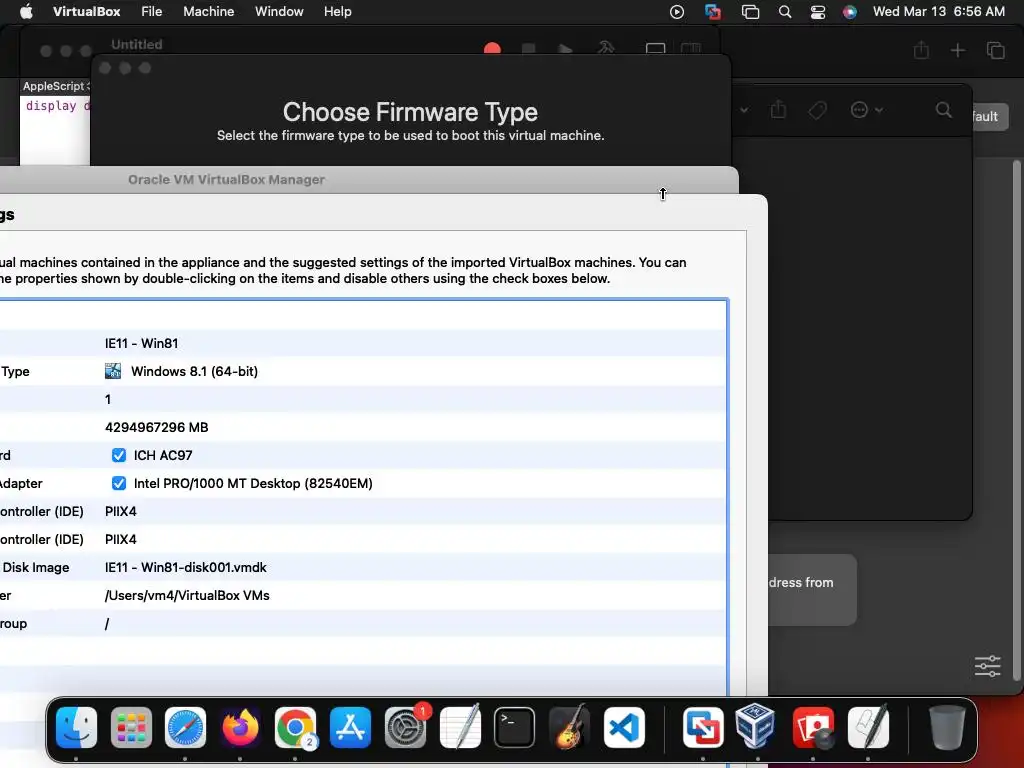1024x768 pixels.
Task: Open the ellipsis action menu dropdown
Action: tap(866, 110)
